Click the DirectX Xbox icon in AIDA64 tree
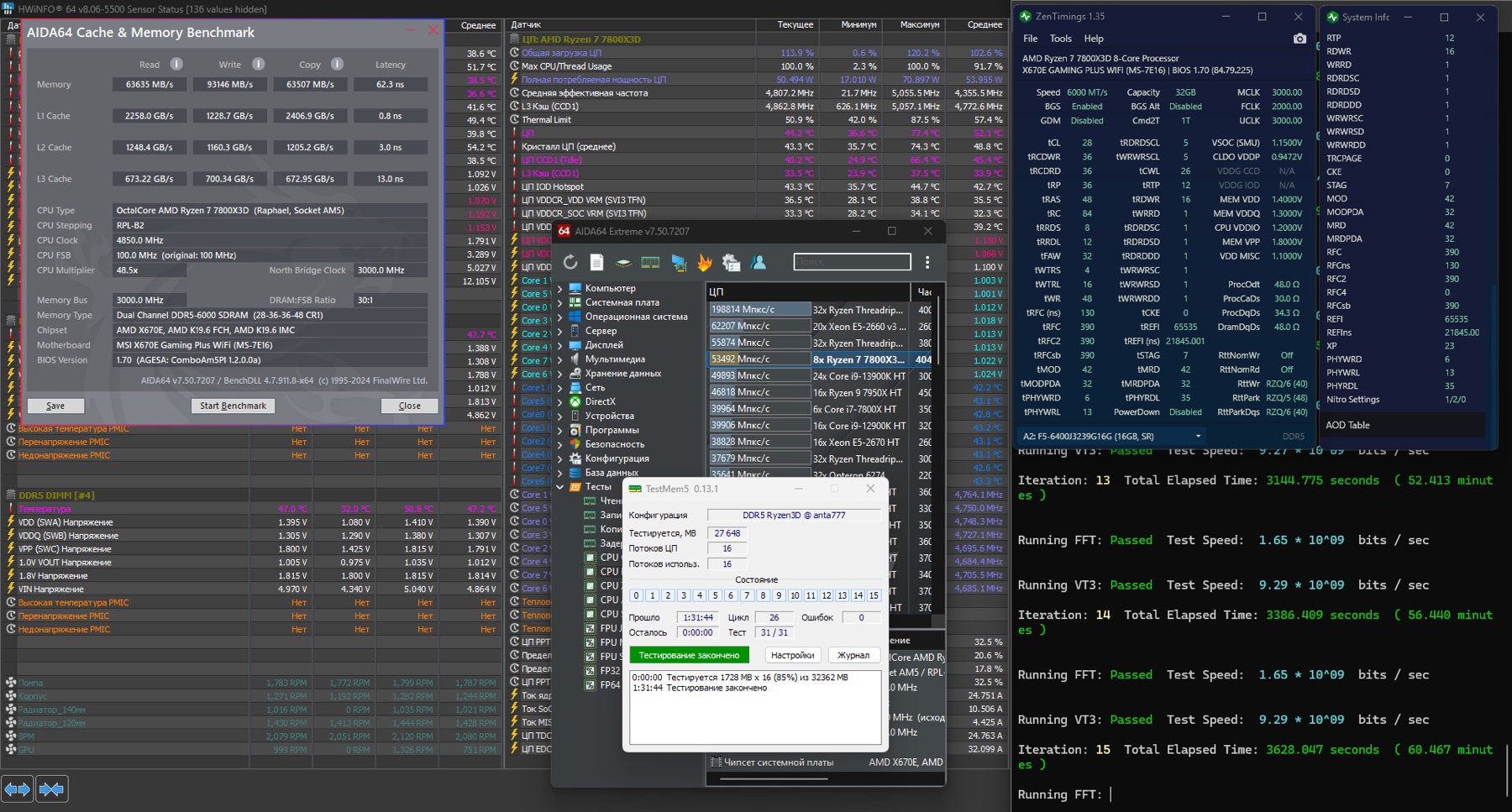This screenshot has height=812, width=1512. (575, 402)
